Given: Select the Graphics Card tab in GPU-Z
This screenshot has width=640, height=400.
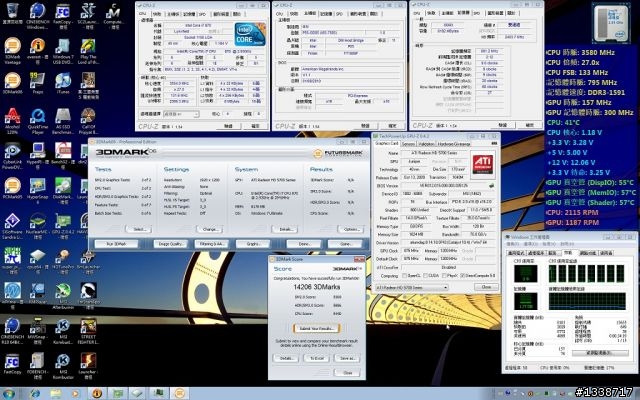Looking at the screenshot, I should coord(387,144).
